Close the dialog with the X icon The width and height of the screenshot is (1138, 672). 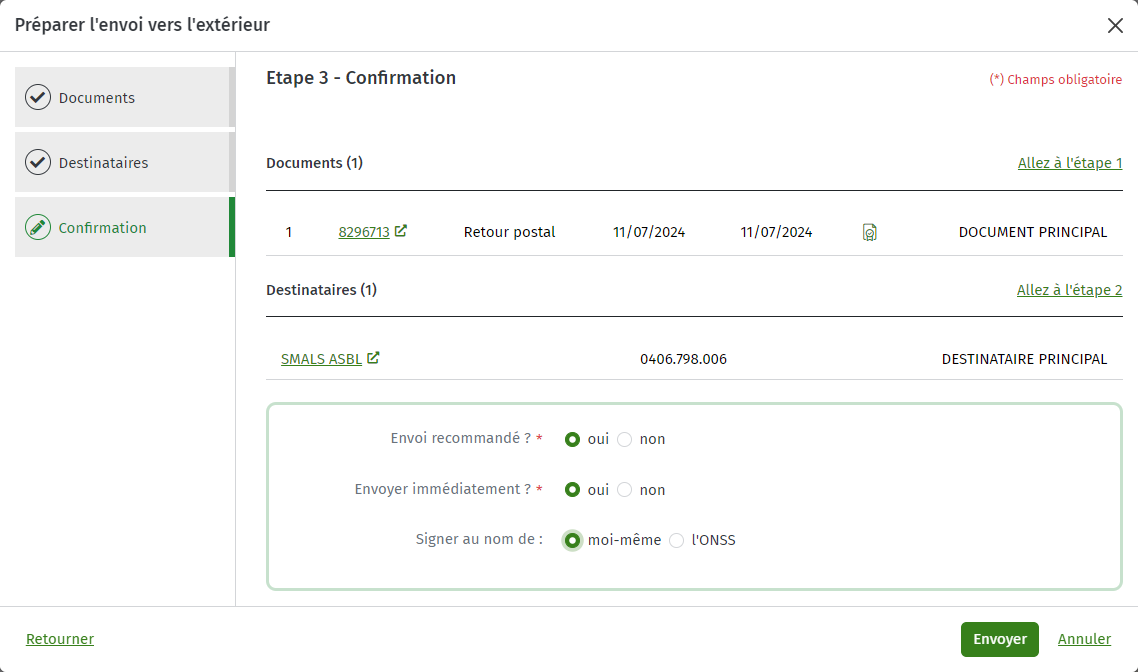coord(1116,25)
